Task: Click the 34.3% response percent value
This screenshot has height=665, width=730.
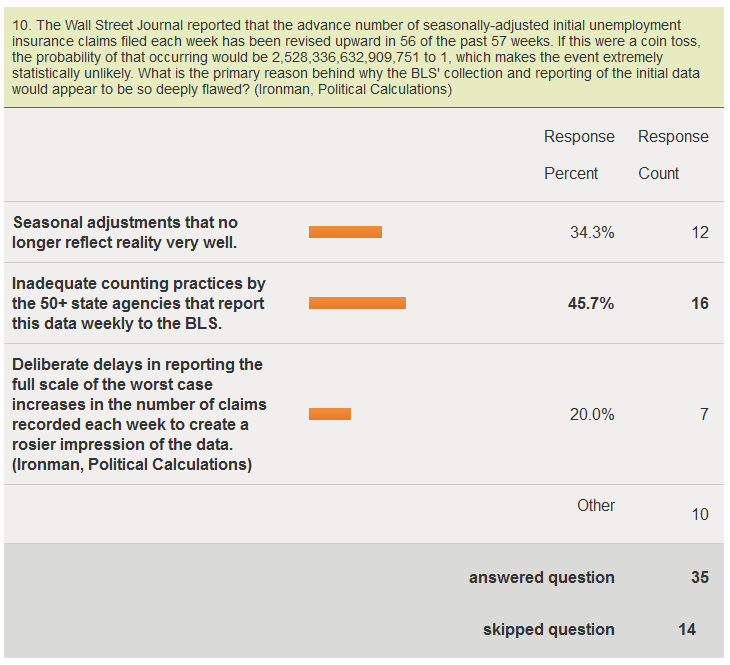Action: 592,232
